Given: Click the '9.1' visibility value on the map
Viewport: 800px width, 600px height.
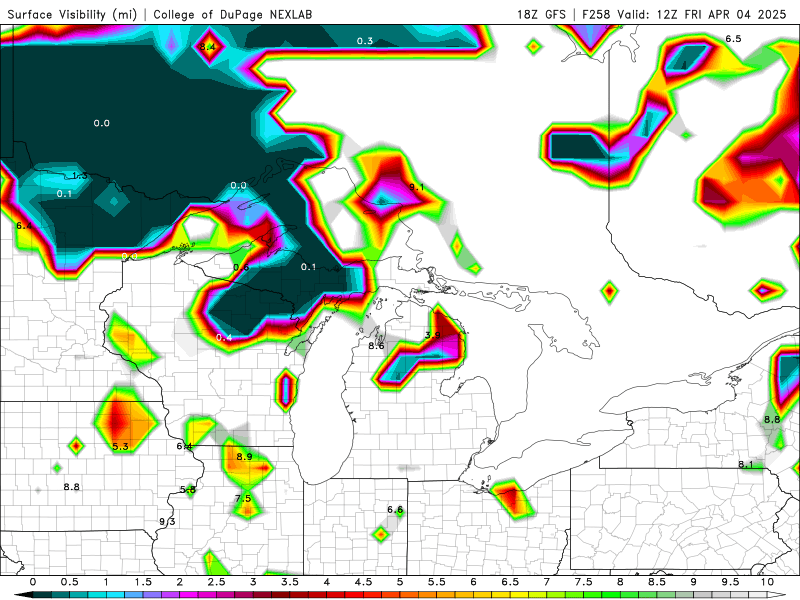Looking at the screenshot, I should [x=417, y=187].
